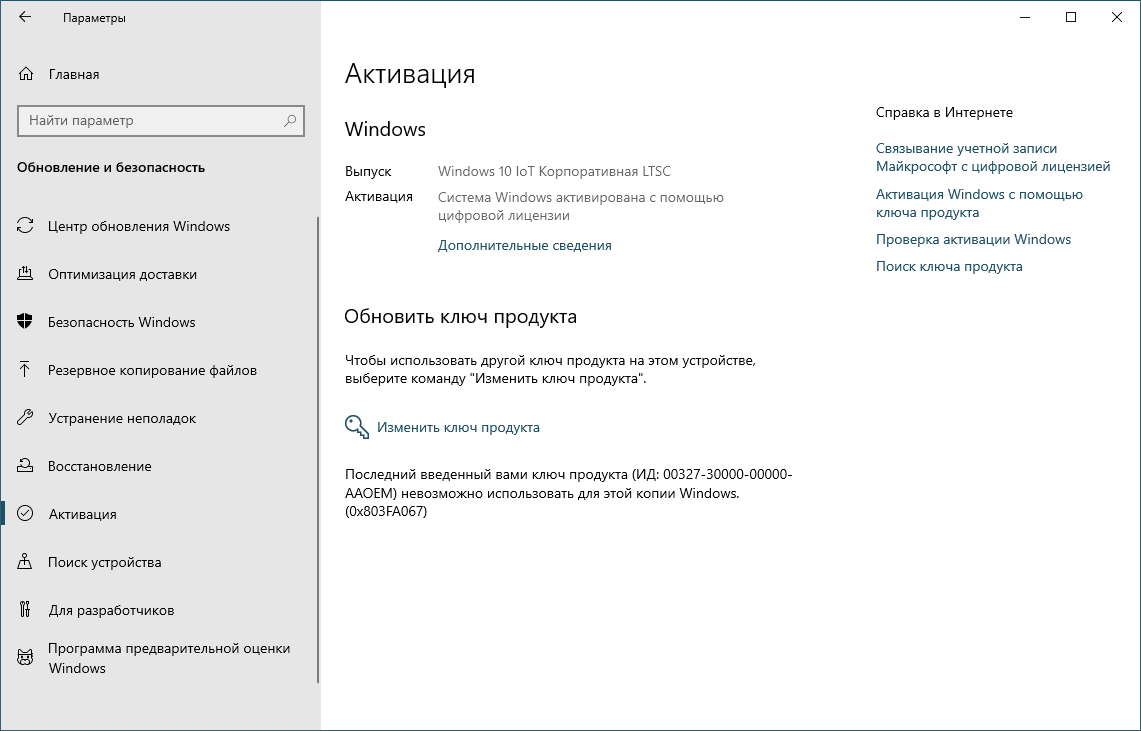Open Связывание учетной записи Майкрософт help link

[993, 157]
